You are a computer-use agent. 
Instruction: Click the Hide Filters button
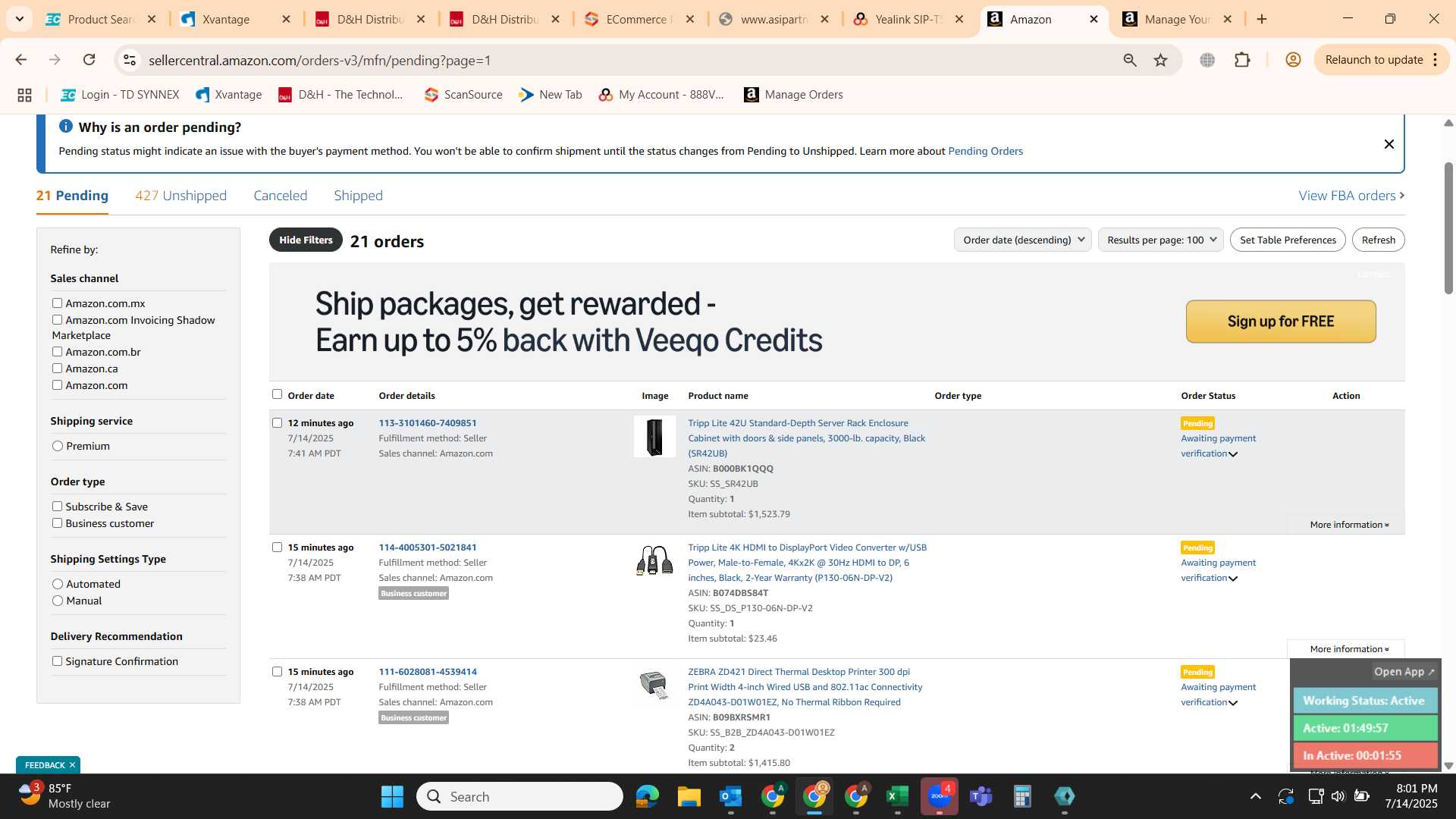[x=306, y=240]
